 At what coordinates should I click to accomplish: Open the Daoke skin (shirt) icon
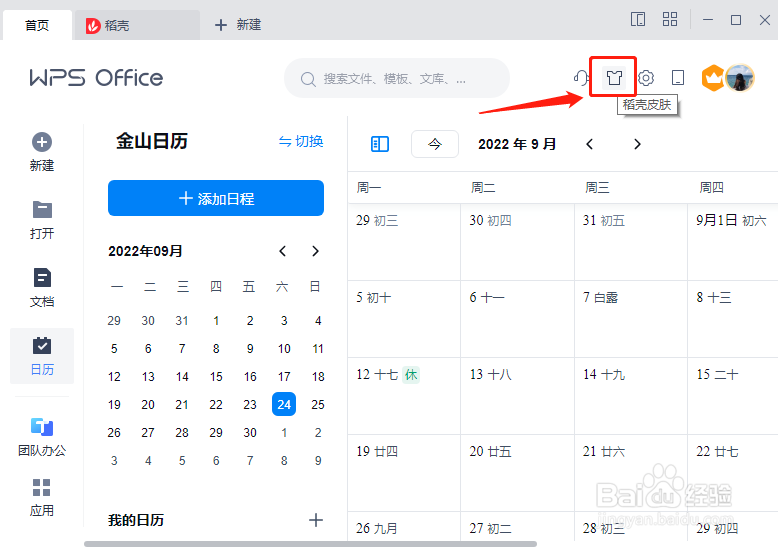tap(614, 77)
